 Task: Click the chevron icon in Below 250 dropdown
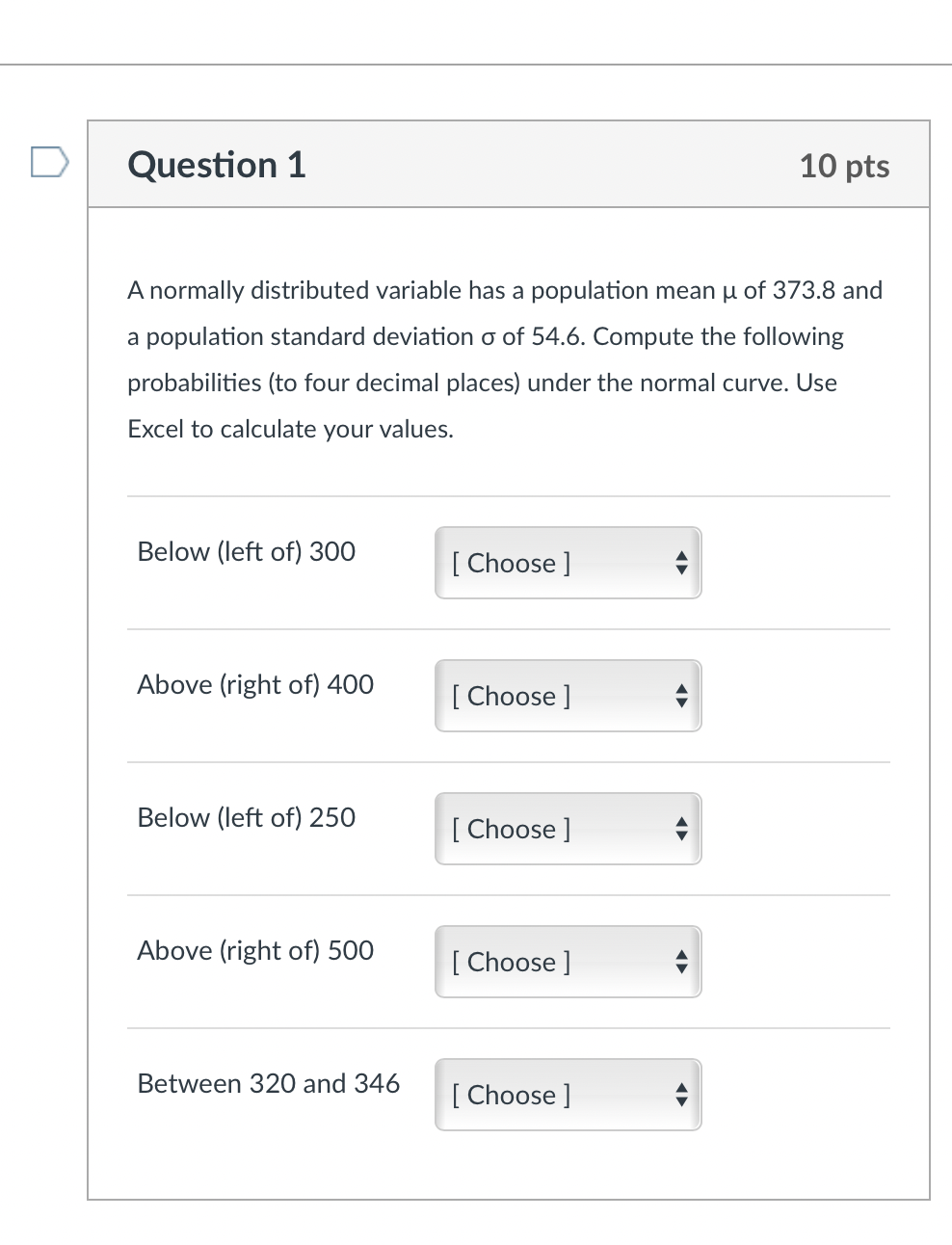[x=681, y=829]
